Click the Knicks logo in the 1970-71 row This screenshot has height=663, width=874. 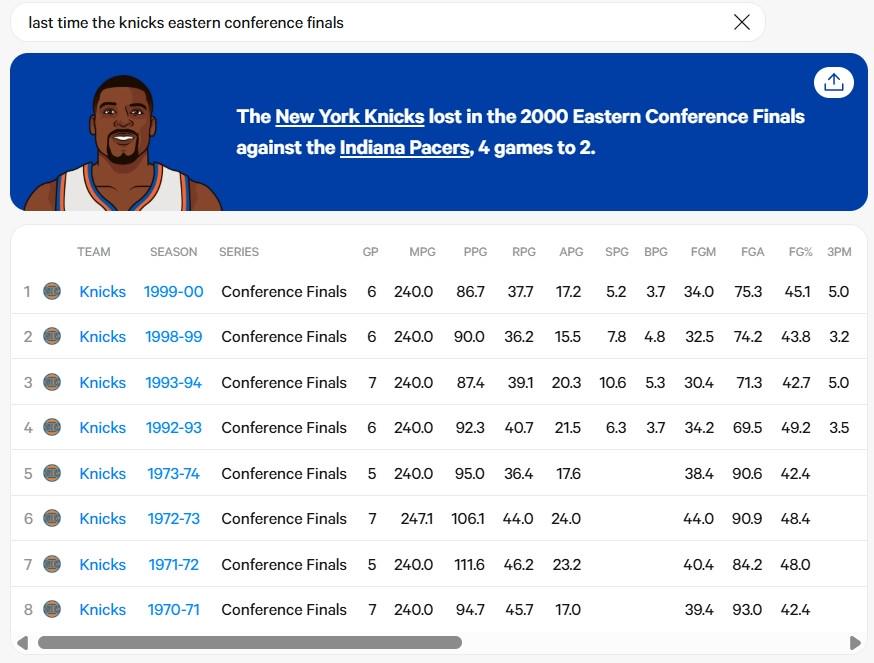point(52,609)
